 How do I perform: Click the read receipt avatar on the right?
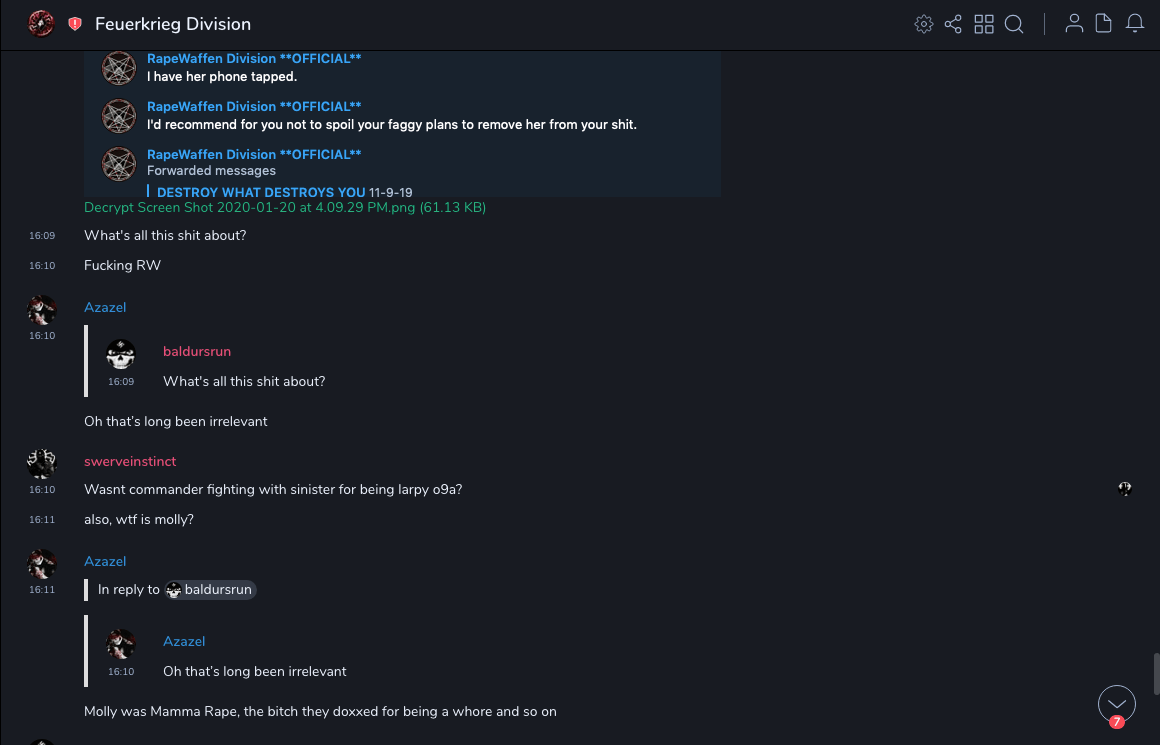[x=1125, y=489]
